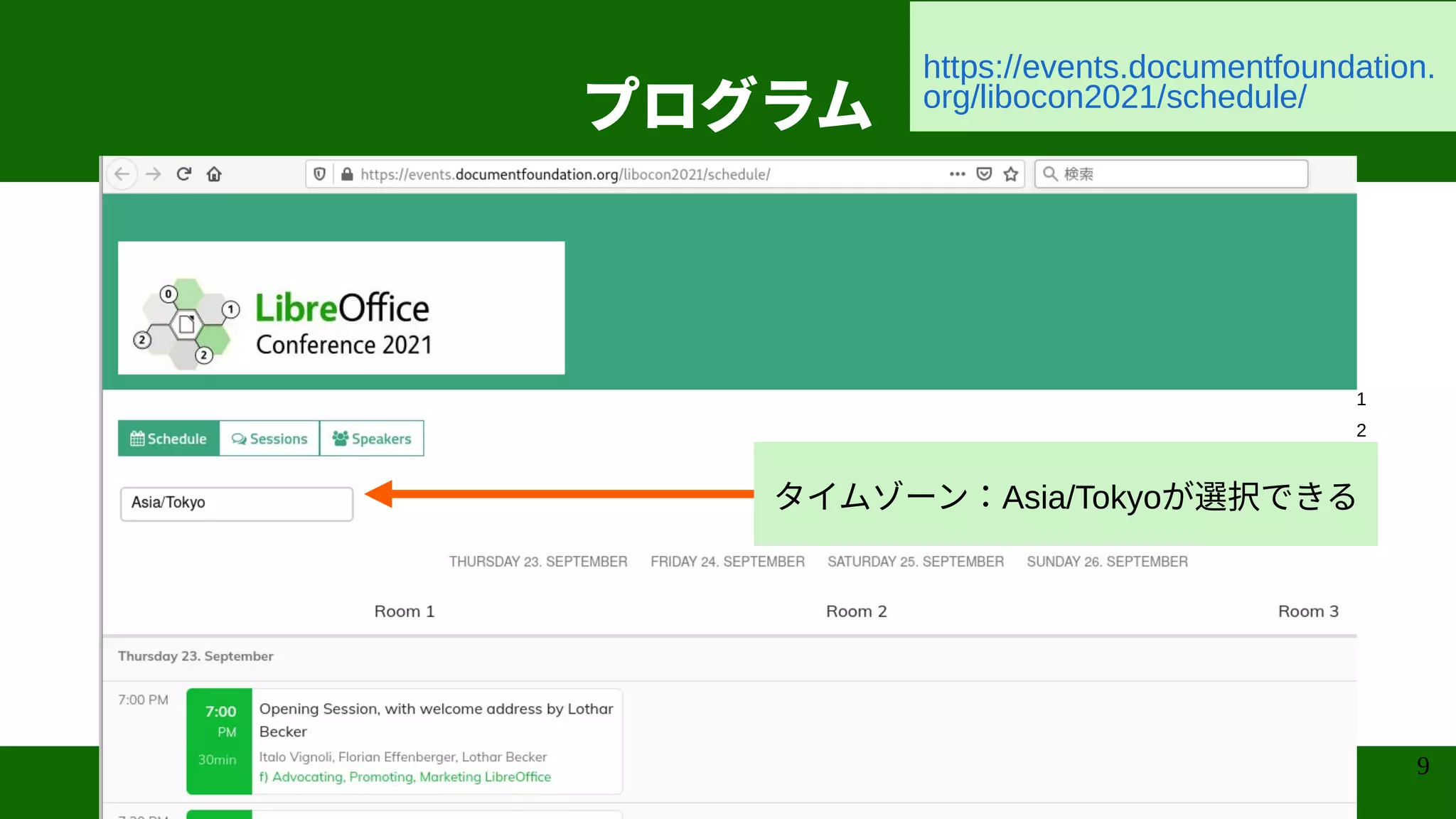Bookmark this page with the star icon
1456x819 pixels.
[1011, 174]
